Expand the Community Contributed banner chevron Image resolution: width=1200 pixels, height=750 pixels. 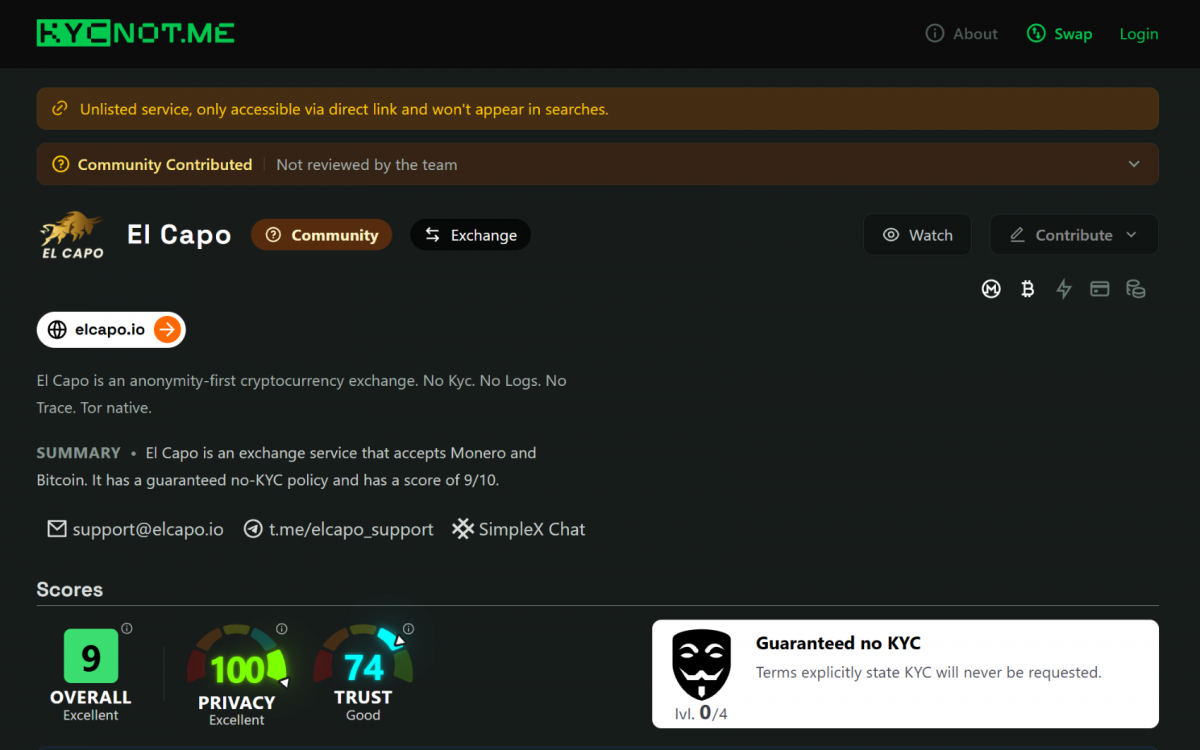pyautogui.click(x=1134, y=164)
